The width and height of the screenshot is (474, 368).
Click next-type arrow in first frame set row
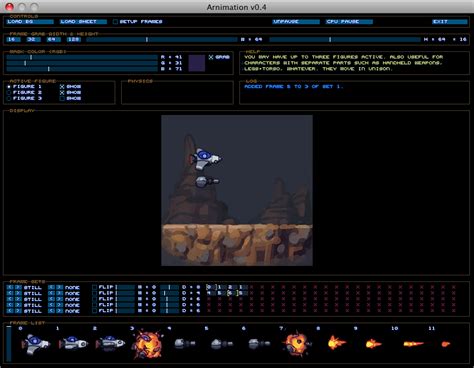(x=18, y=287)
